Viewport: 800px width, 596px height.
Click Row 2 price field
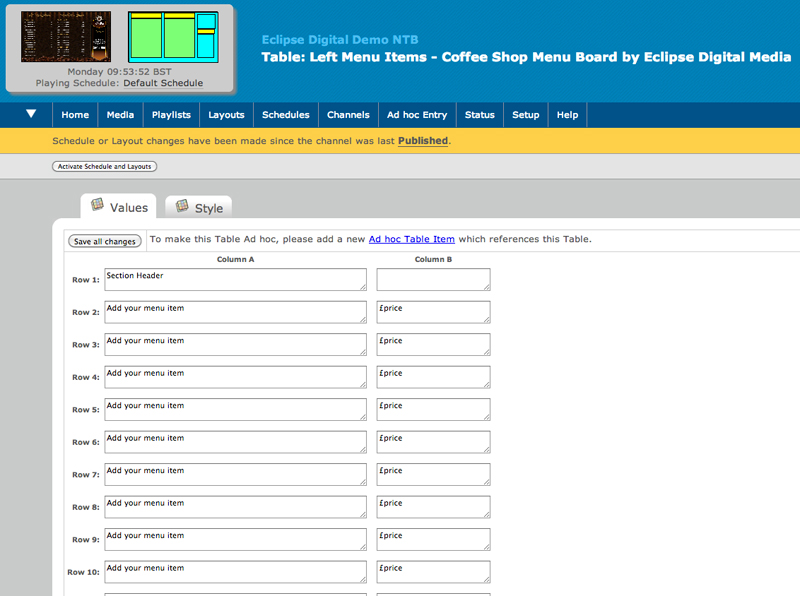tap(434, 312)
